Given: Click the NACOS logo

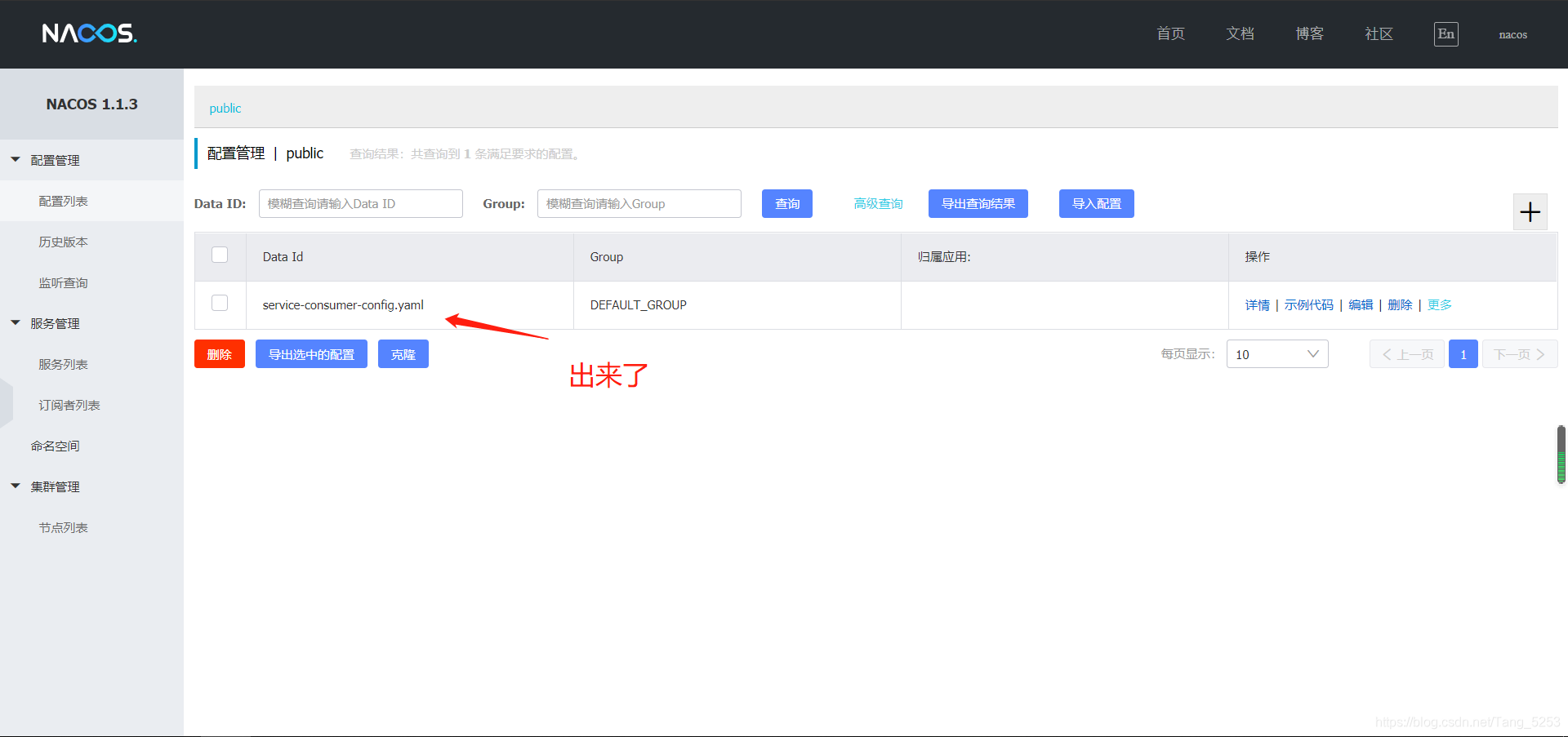Looking at the screenshot, I should [x=90, y=33].
